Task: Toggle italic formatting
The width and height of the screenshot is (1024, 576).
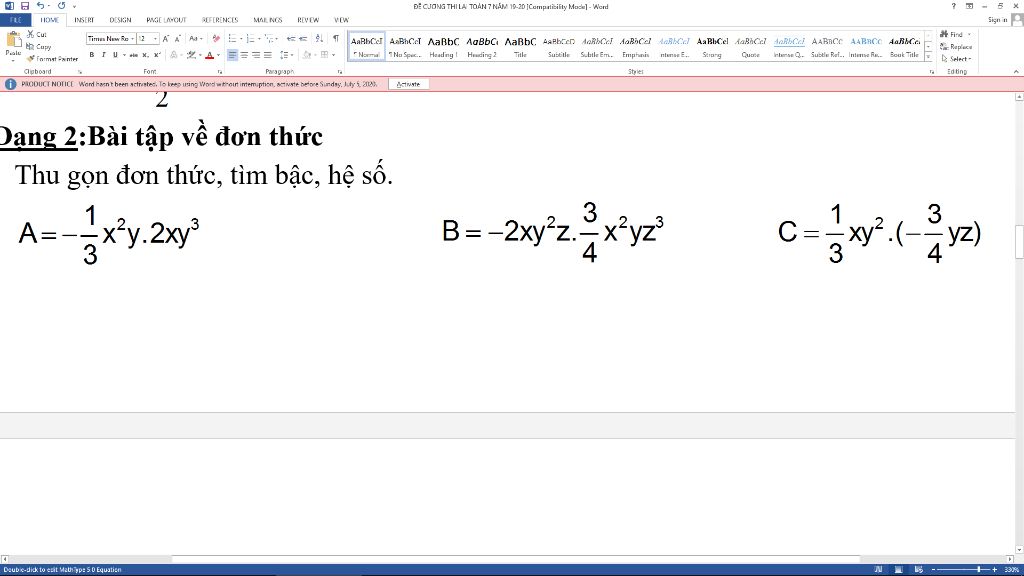Action: (x=103, y=55)
